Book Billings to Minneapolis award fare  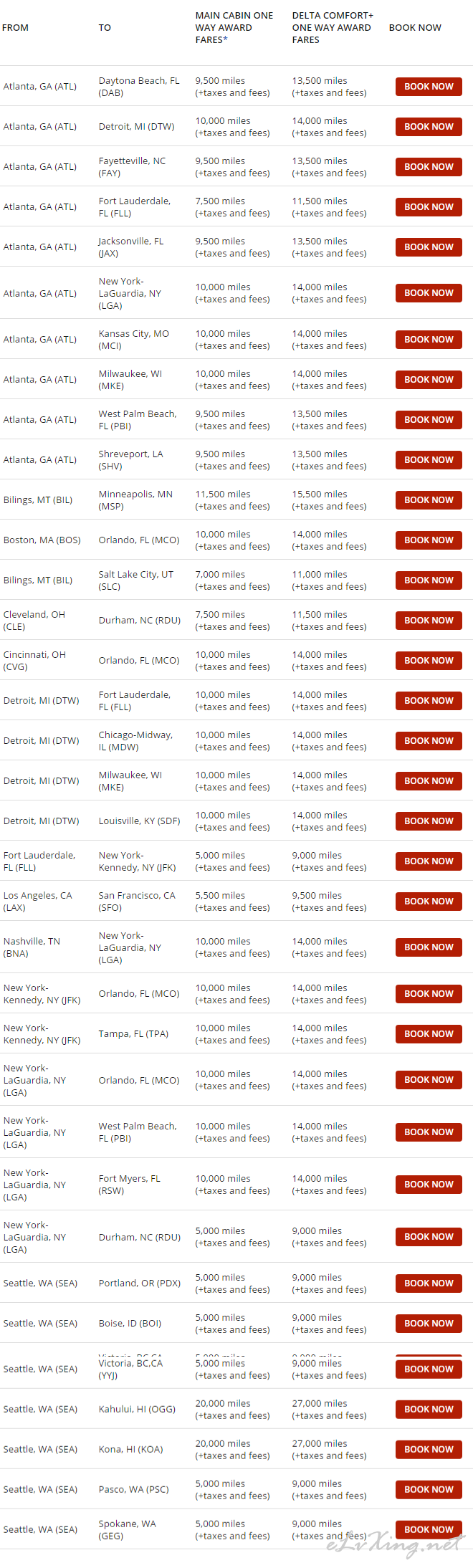(429, 500)
